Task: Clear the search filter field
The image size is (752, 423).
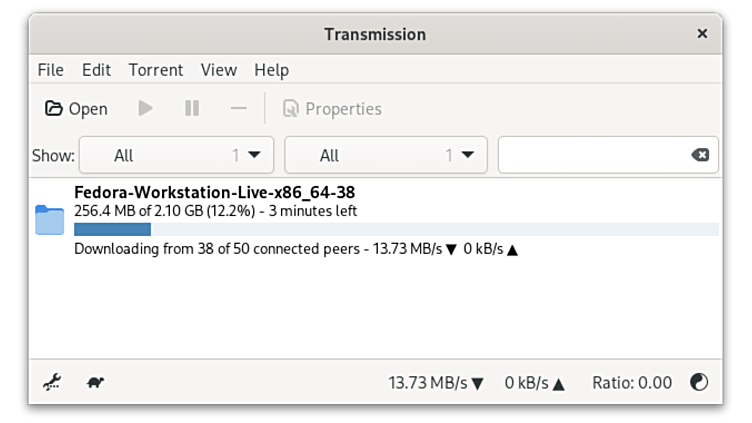Action: tap(700, 155)
